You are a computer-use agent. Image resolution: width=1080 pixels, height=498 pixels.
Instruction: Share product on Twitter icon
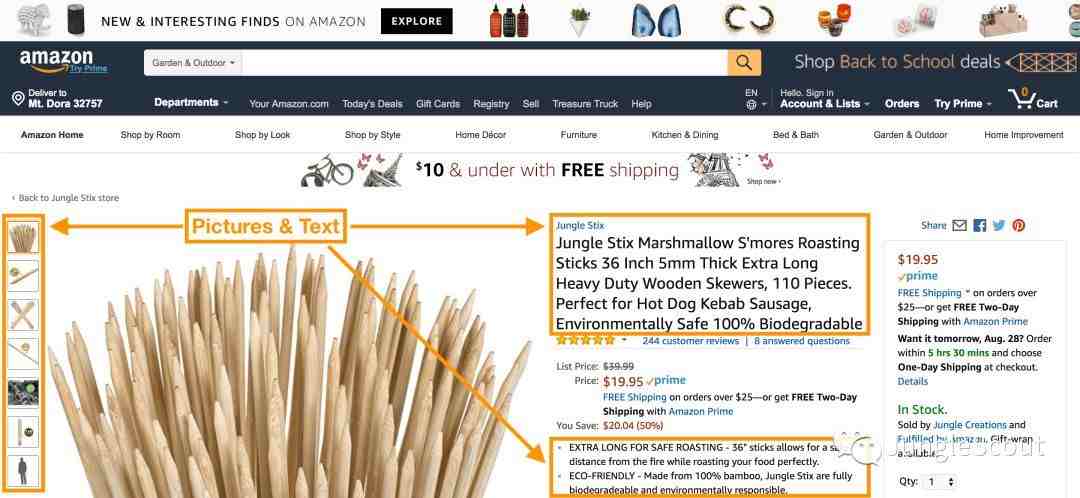point(999,225)
